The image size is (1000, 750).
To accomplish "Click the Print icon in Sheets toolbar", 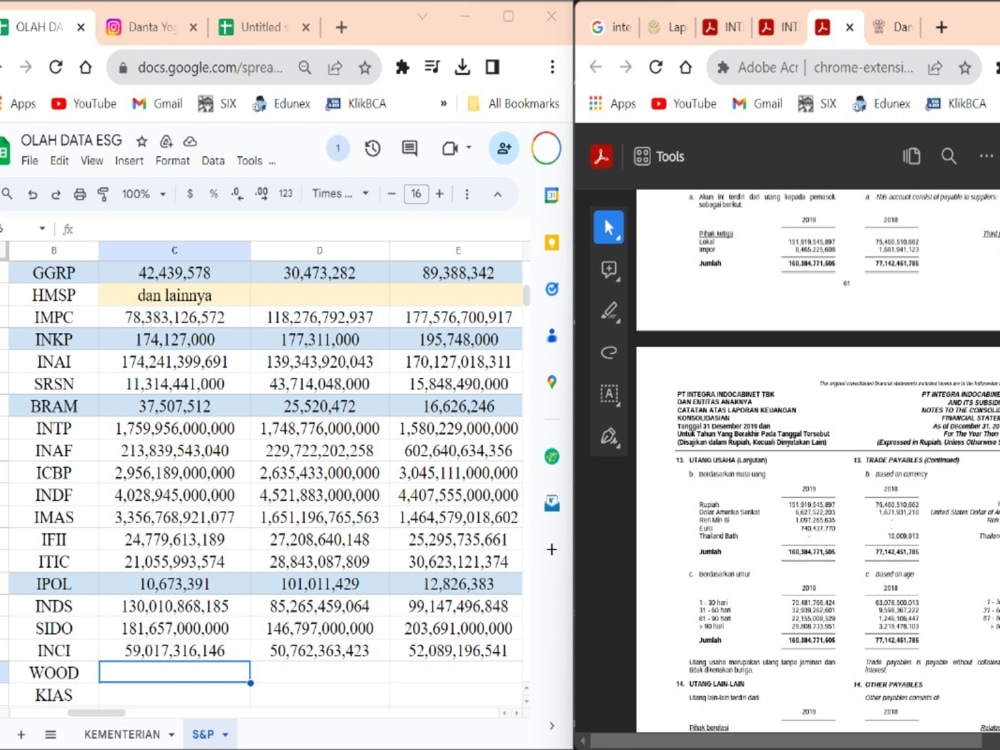I will [x=79, y=194].
